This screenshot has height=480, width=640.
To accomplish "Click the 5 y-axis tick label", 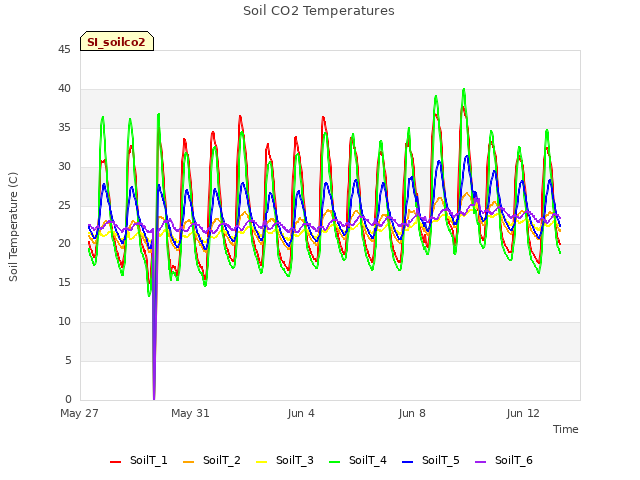I will (68, 360).
